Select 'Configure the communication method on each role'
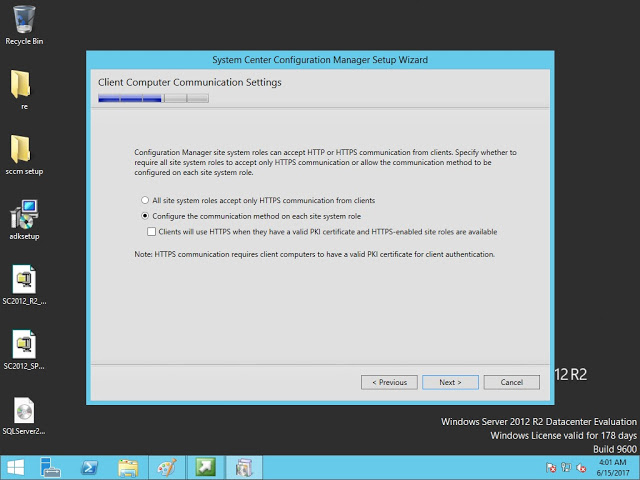Screen dimensions: 640x480 pyautogui.click(x=146, y=216)
